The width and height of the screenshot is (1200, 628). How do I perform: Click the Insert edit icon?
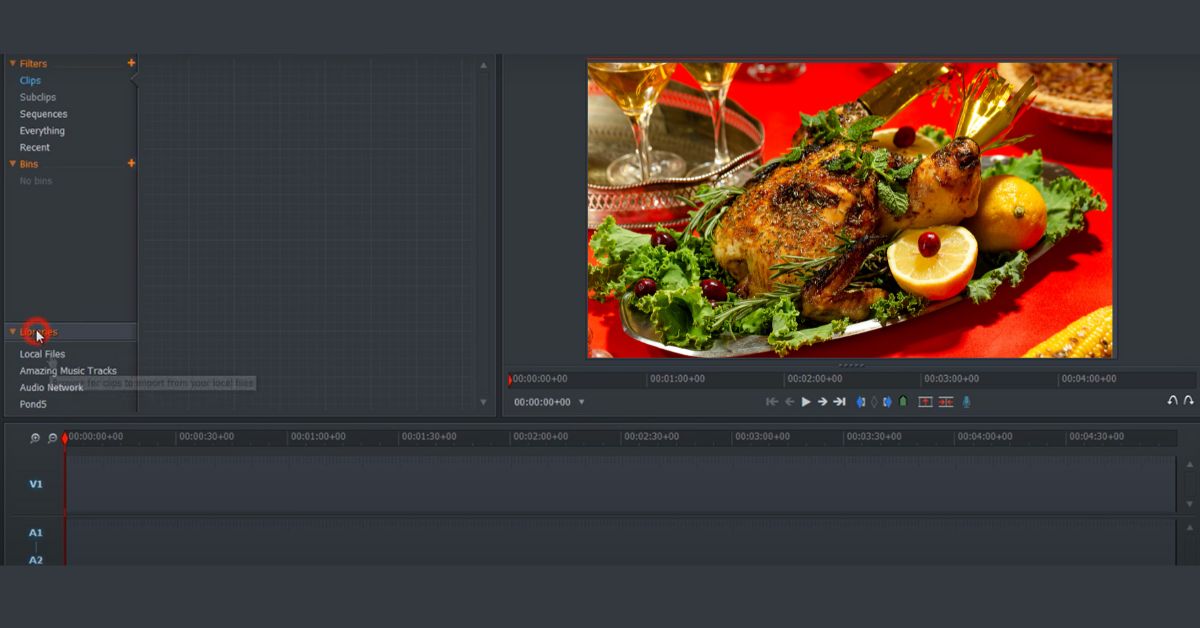coord(923,401)
